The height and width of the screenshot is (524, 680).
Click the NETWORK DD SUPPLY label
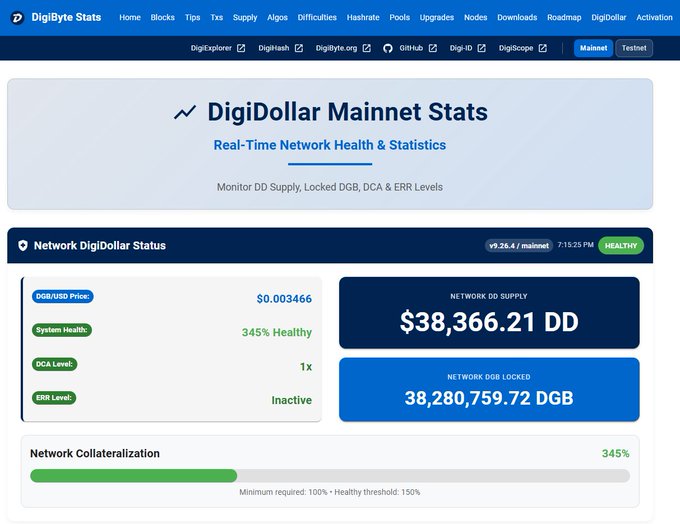point(489,296)
